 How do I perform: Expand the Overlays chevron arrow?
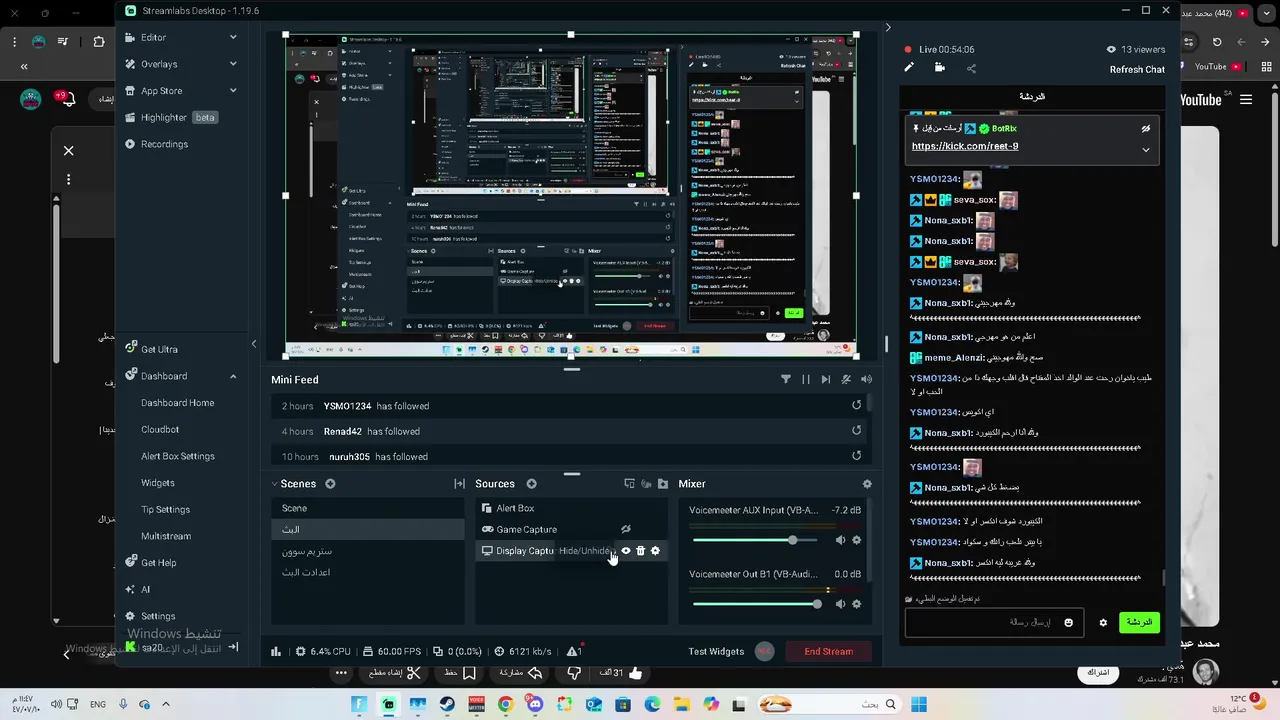click(x=233, y=64)
